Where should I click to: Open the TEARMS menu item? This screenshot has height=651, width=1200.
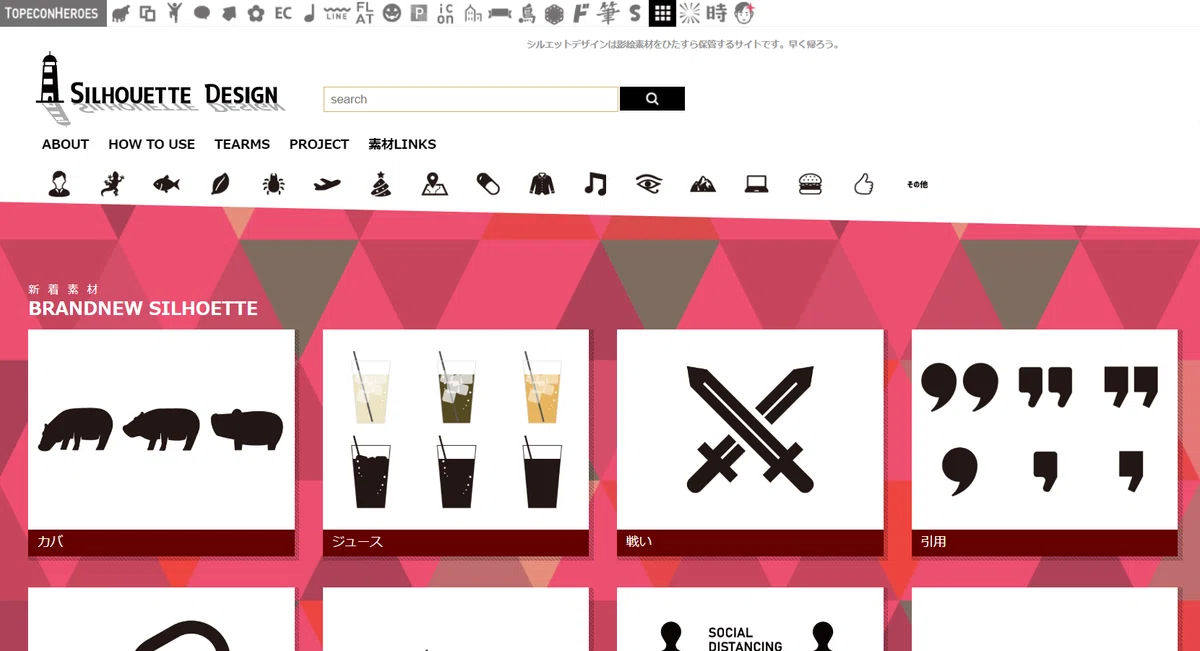242,144
